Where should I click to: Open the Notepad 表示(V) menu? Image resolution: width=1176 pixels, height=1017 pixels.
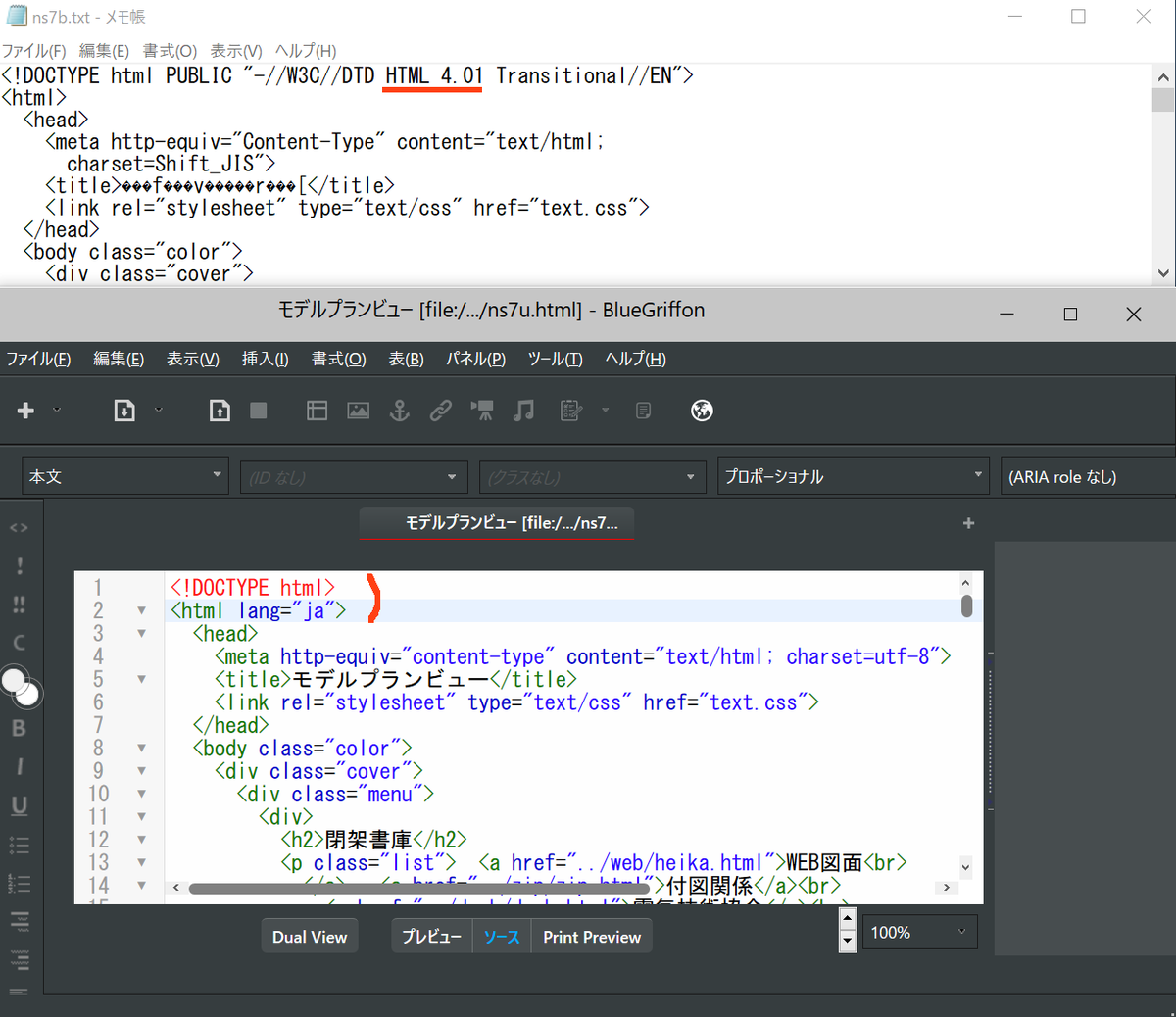pyautogui.click(x=235, y=51)
